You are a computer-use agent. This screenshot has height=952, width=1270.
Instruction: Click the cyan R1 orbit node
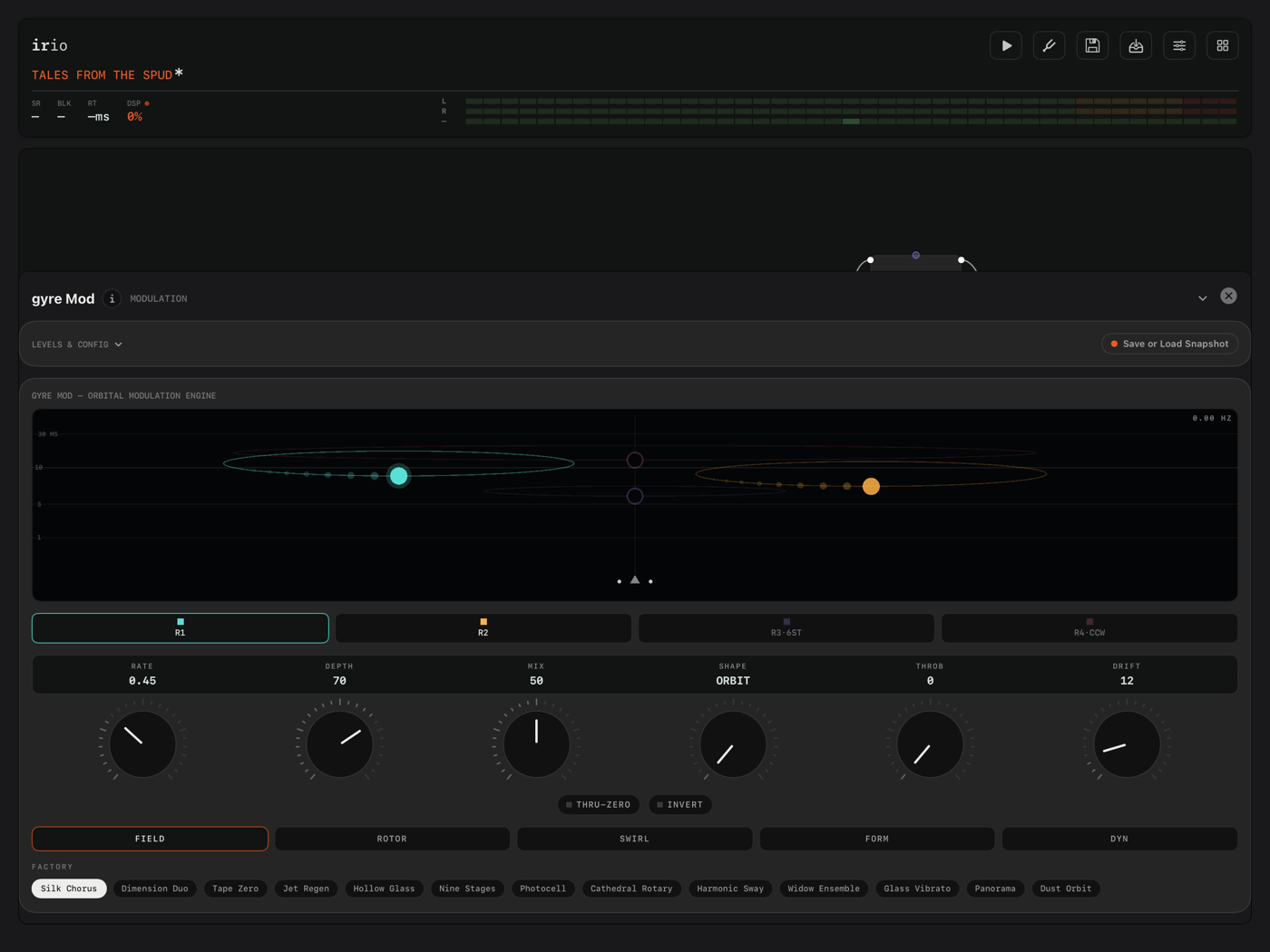point(398,475)
